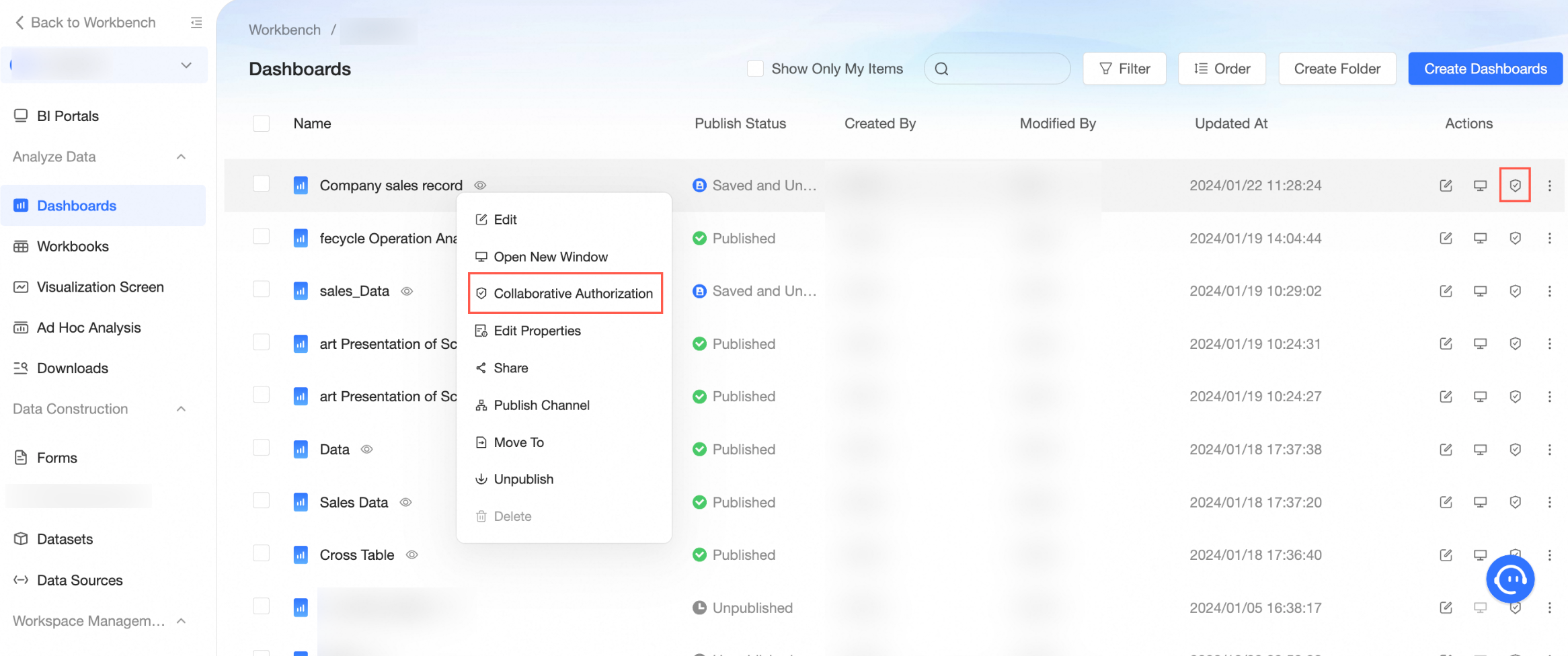Click the eye icon next to Cross Table
The image size is (1568, 656).
click(412, 555)
